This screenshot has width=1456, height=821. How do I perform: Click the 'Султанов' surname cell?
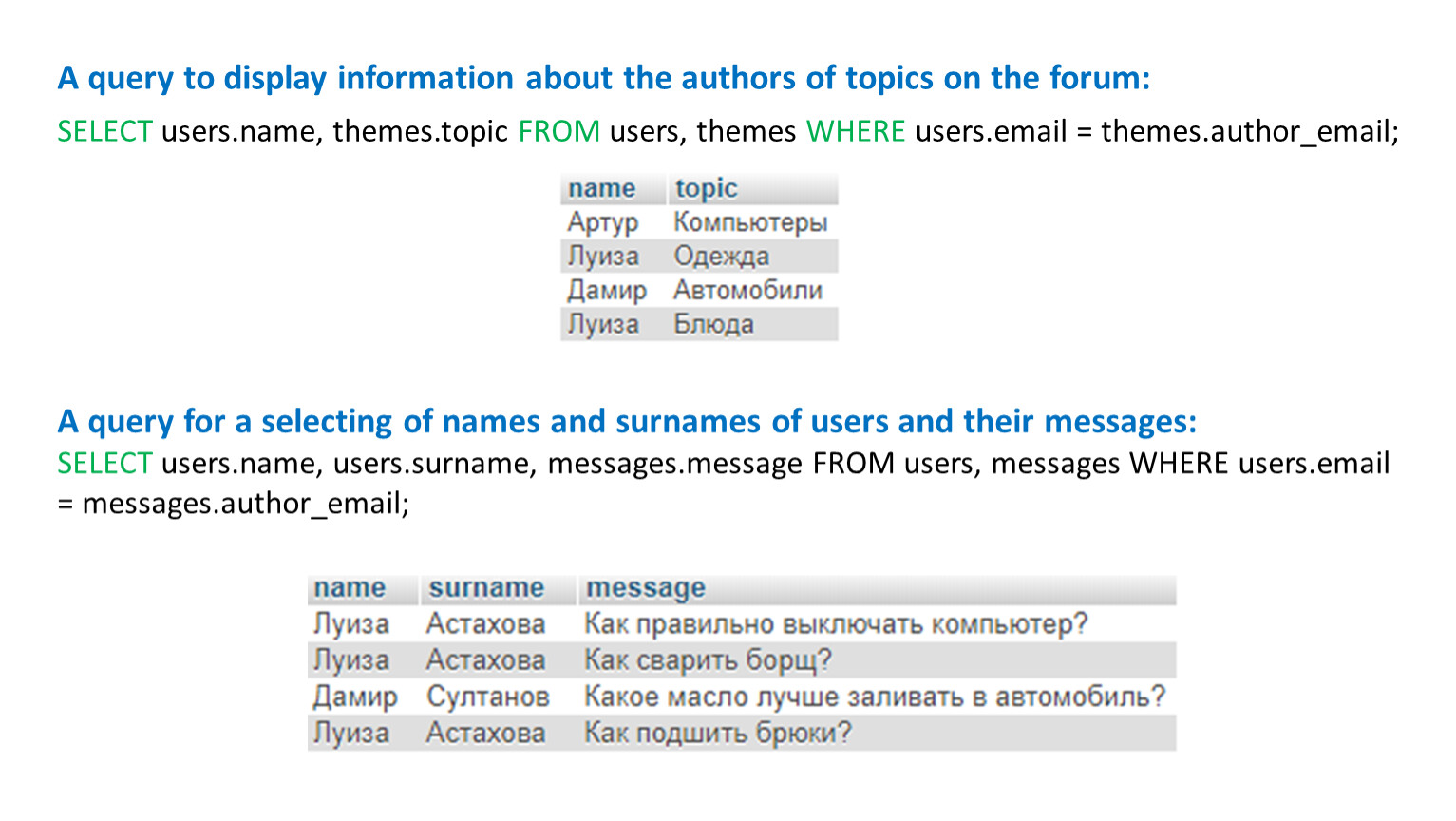coord(488,697)
